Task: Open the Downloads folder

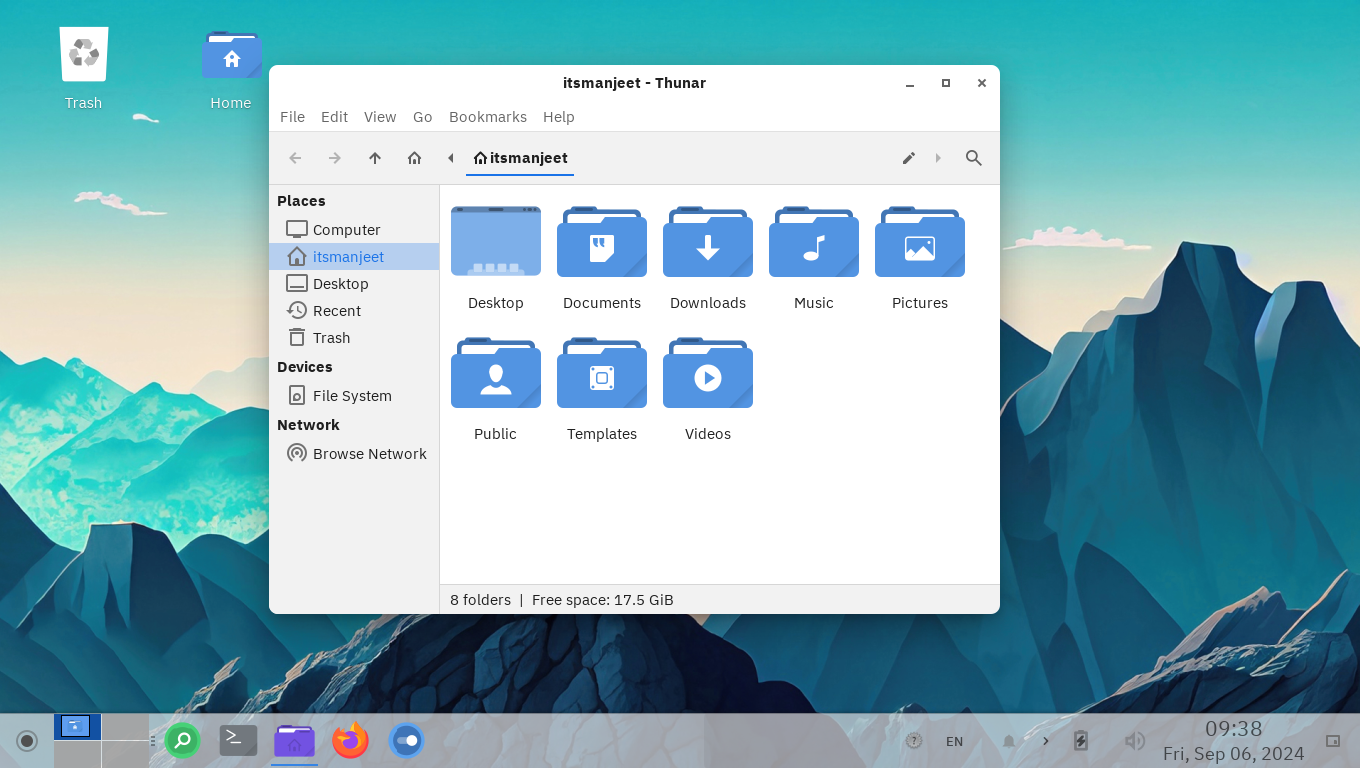Action: [708, 242]
